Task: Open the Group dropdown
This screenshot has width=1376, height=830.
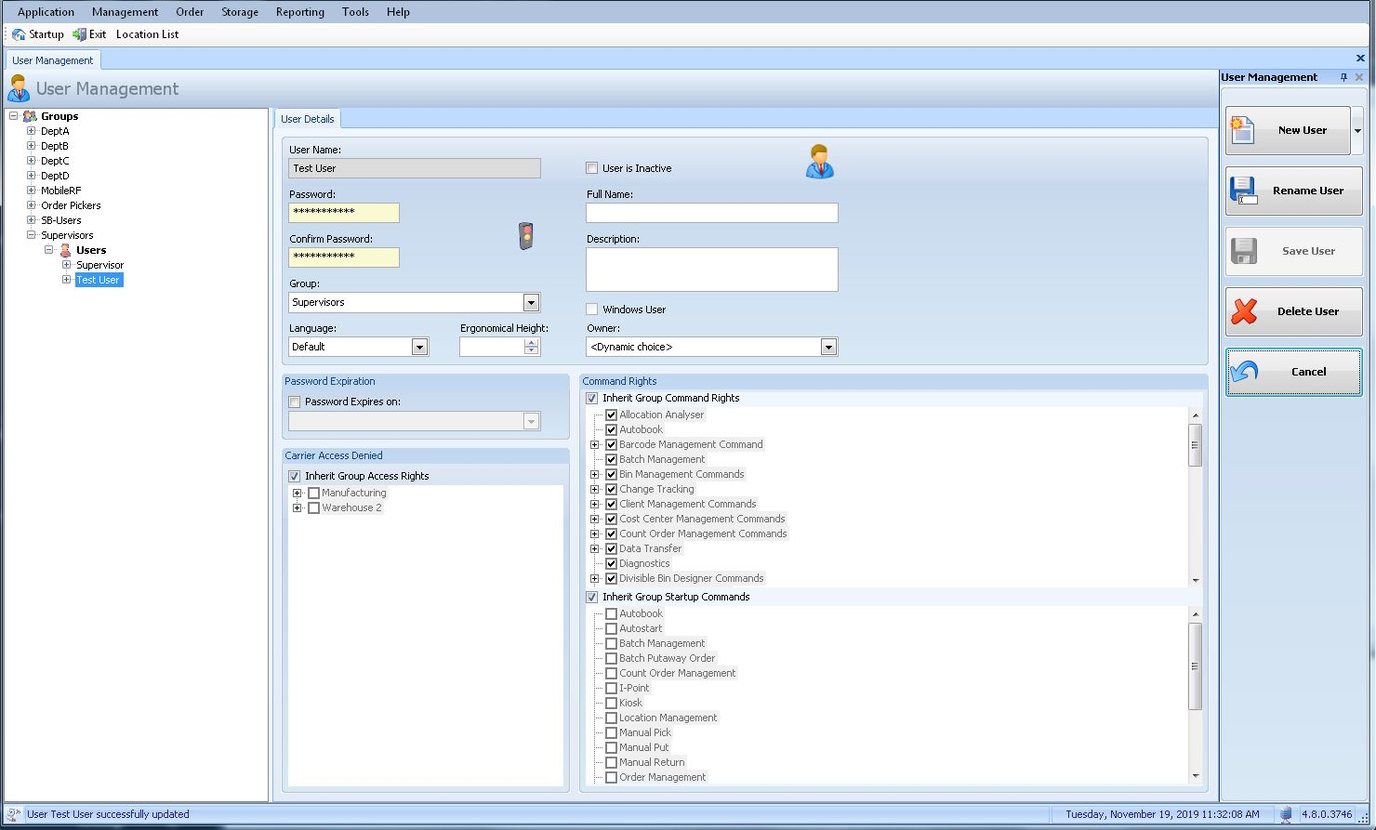Action: point(531,302)
